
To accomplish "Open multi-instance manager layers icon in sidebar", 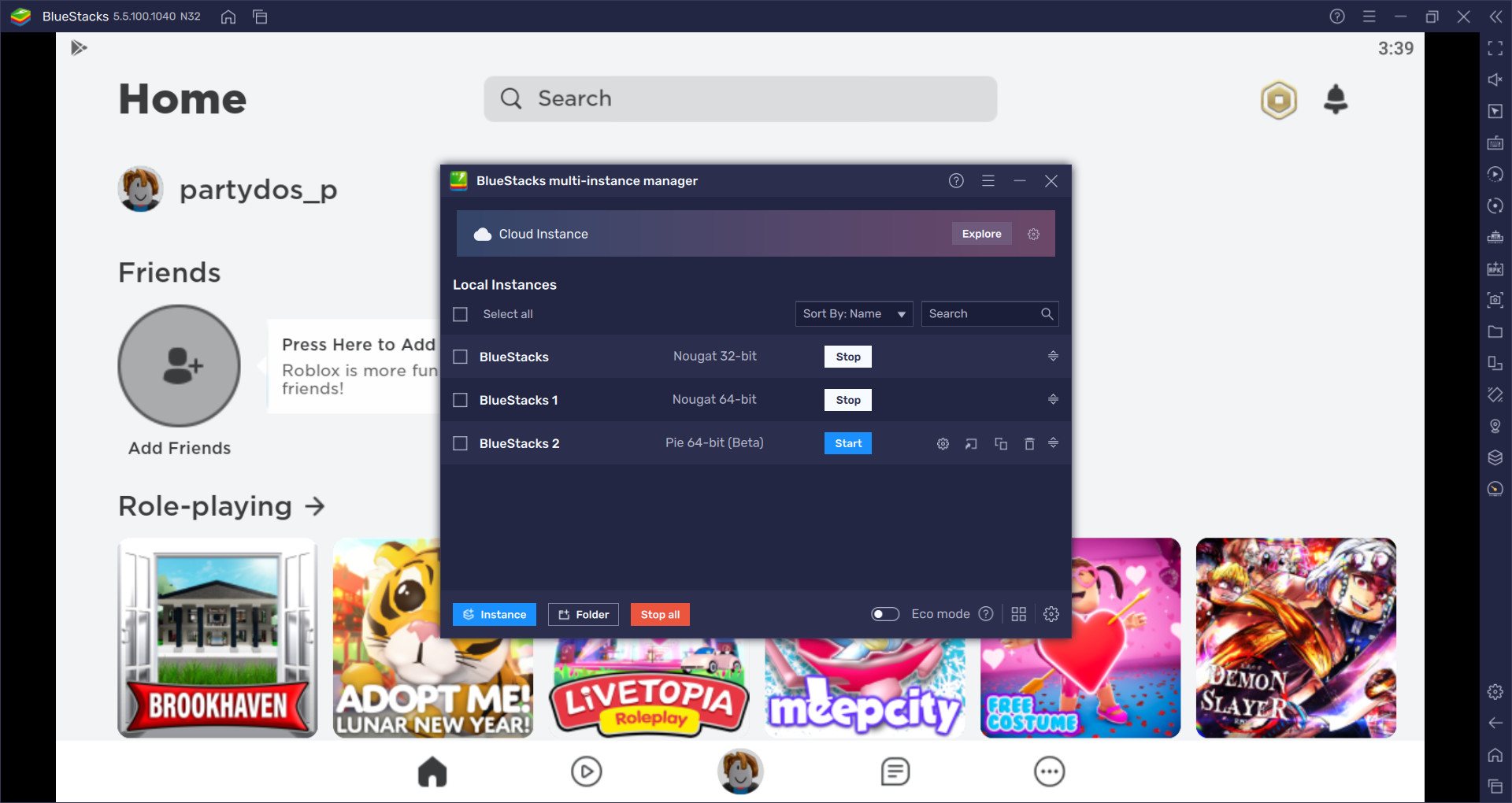I will pos(1495,457).
